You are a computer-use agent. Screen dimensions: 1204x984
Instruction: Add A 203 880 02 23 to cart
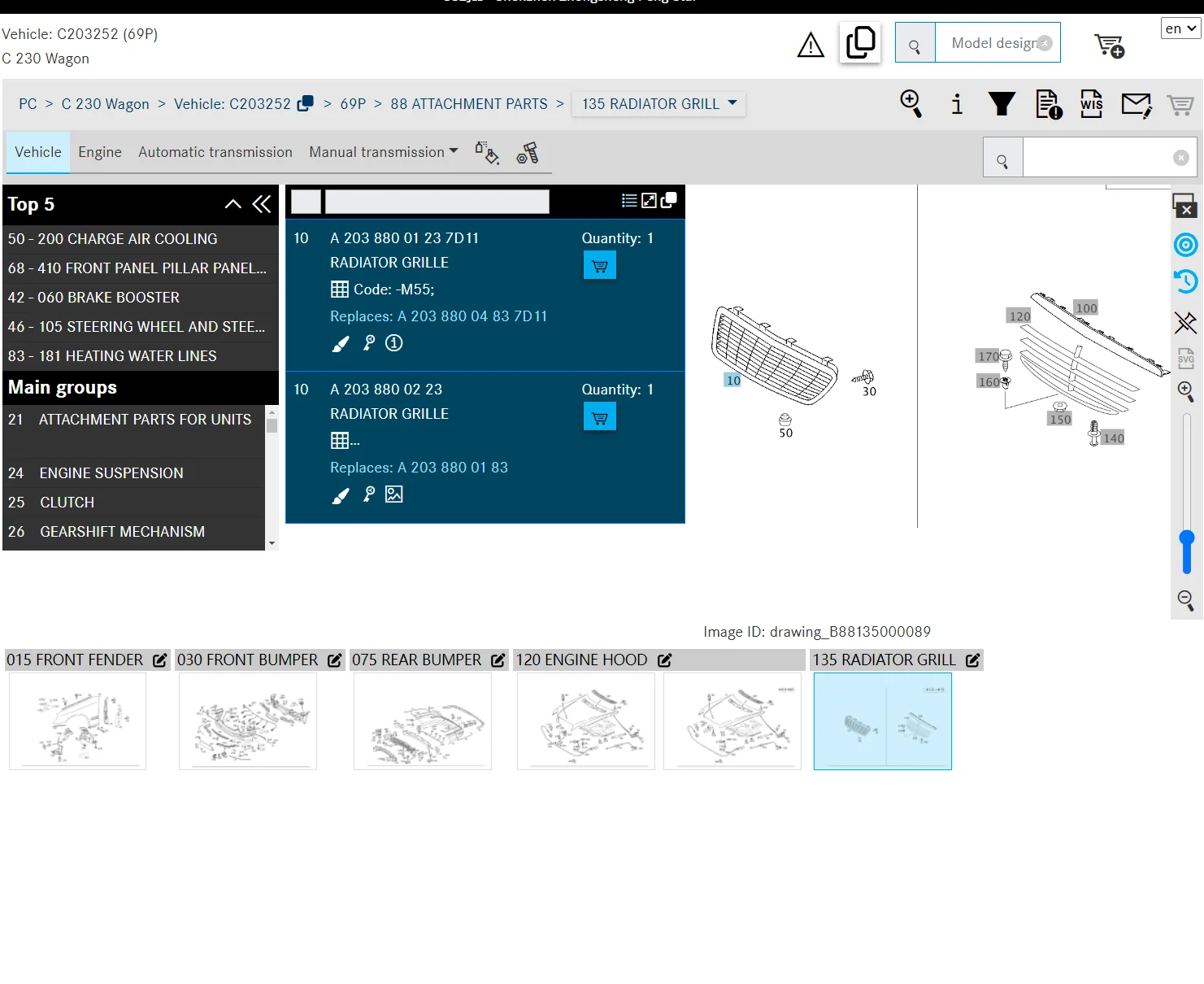600,416
